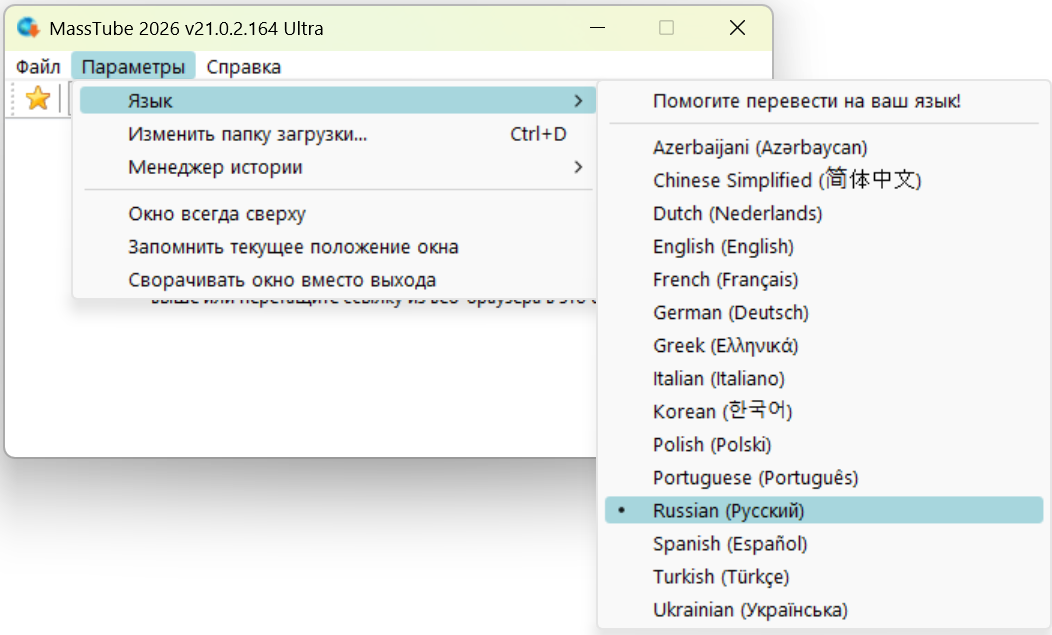Select French (Français) language
The height and width of the screenshot is (635, 1052).
click(824, 280)
